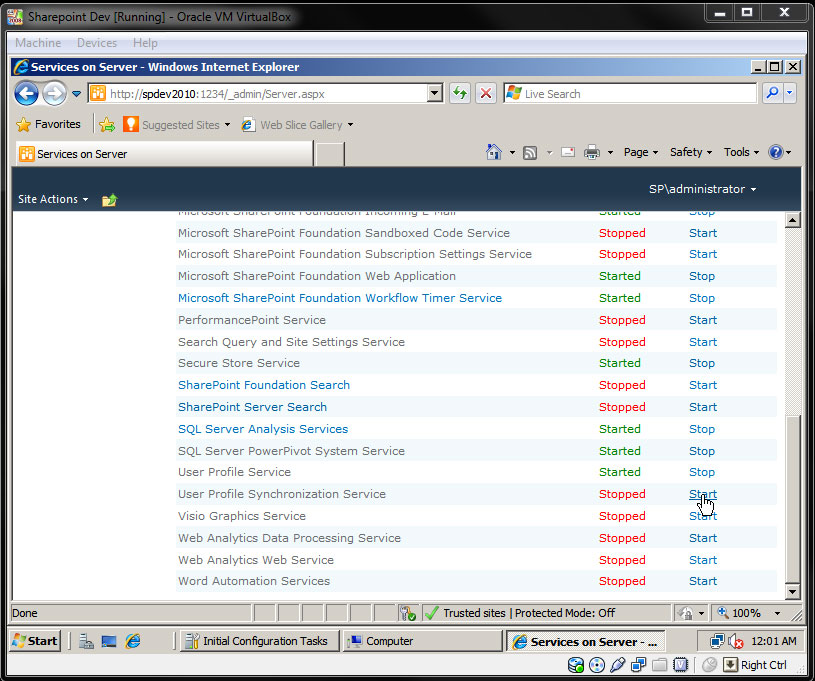Click the blue Help question icon
This screenshot has height=681, width=815.
click(x=775, y=152)
